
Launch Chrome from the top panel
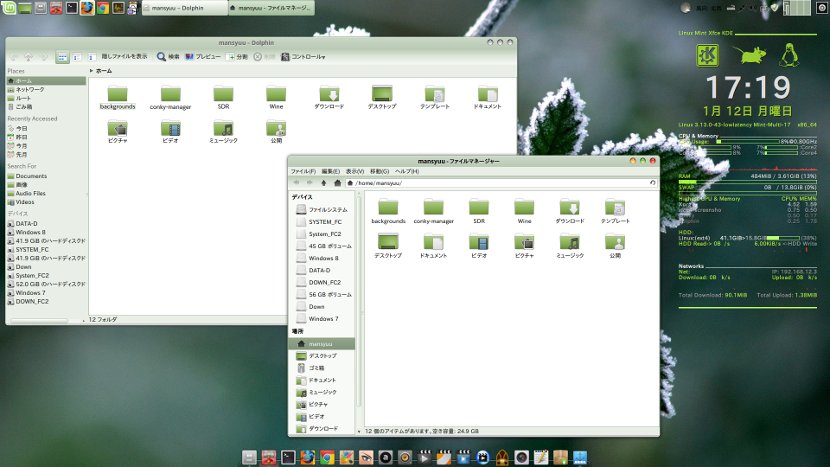click(x=102, y=8)
